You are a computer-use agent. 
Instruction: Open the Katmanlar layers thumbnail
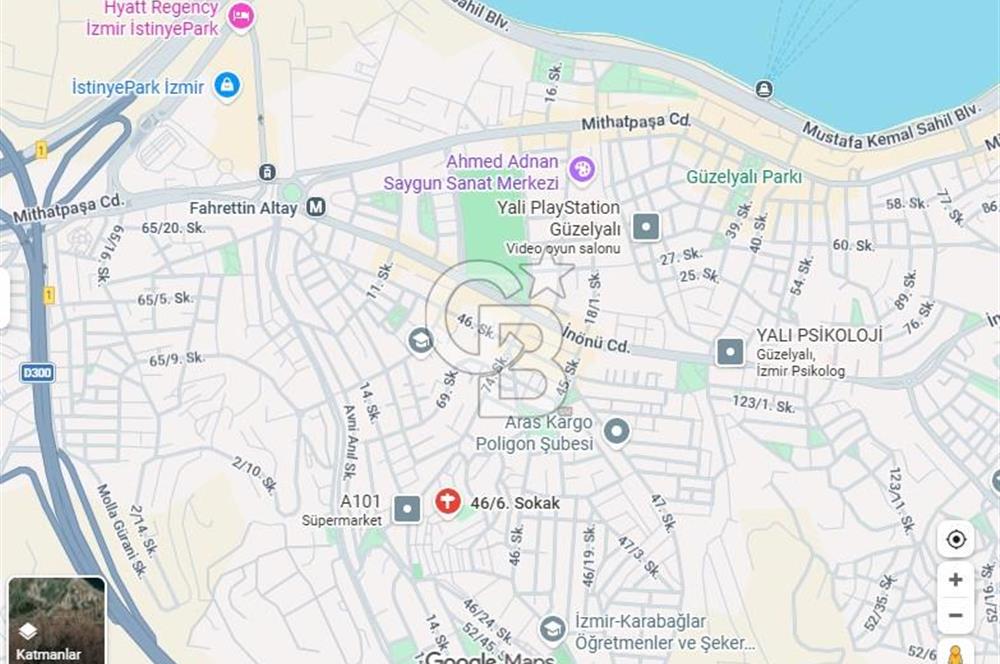coord(57,621)
